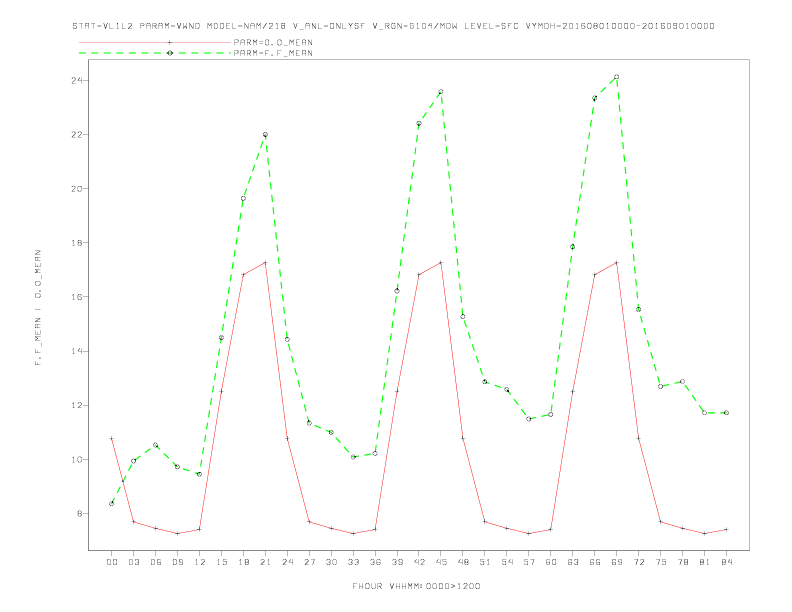Click the chart title text starting 'STAT=VL1L2'
The image size is (792, 612).
(x=393, y=26)
